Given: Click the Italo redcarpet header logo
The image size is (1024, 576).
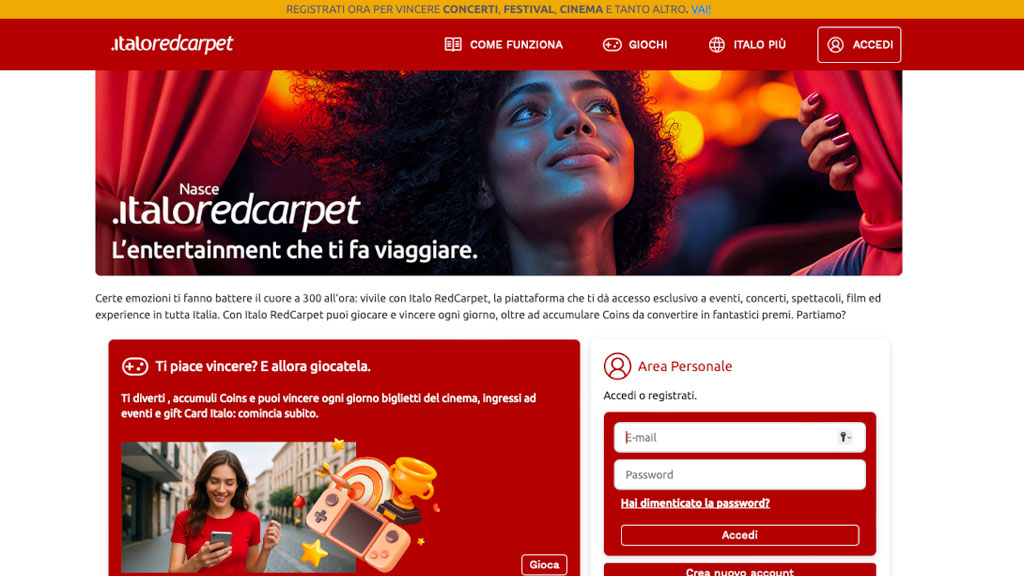Looking at the screenshot, I should click(172, 44).
